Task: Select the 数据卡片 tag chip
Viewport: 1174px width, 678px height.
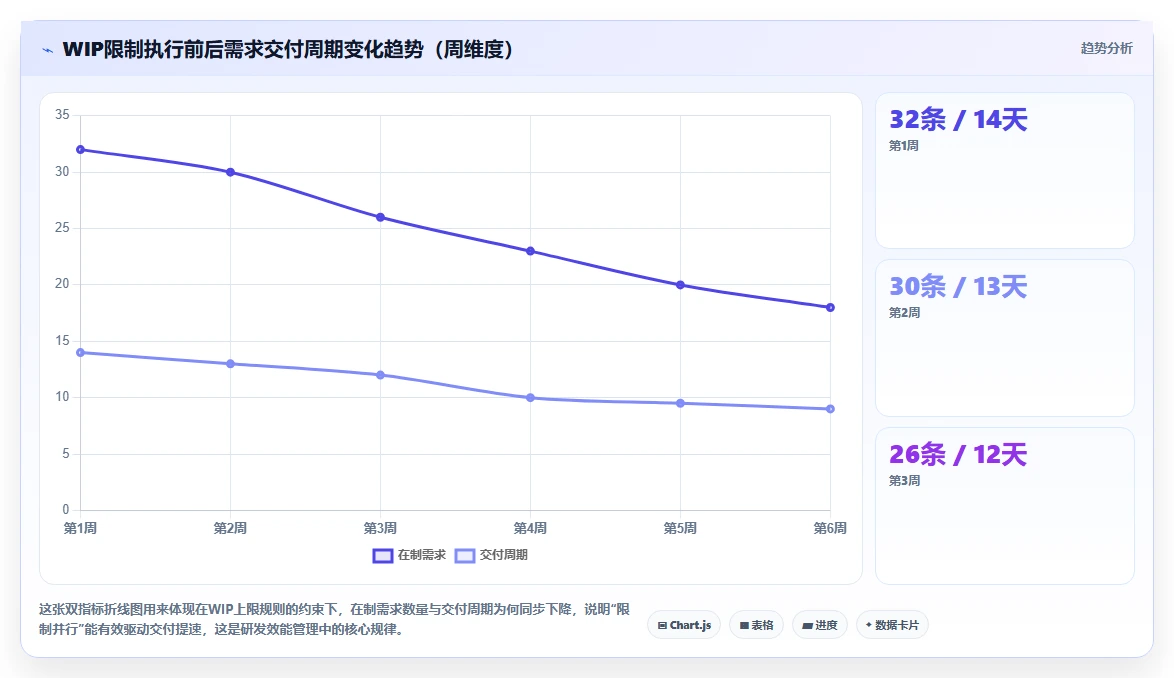Action: point(892,625)
